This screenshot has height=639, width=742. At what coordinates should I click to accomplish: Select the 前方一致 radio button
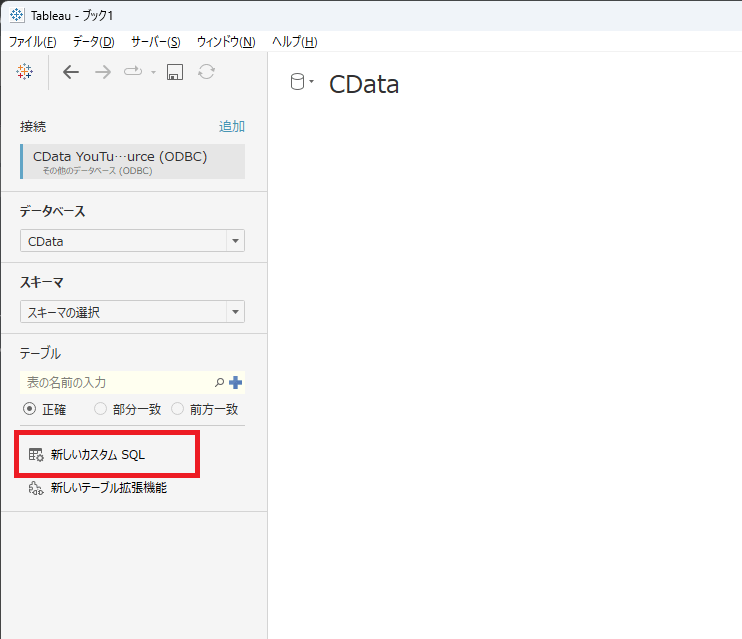[x=177, y=408]
